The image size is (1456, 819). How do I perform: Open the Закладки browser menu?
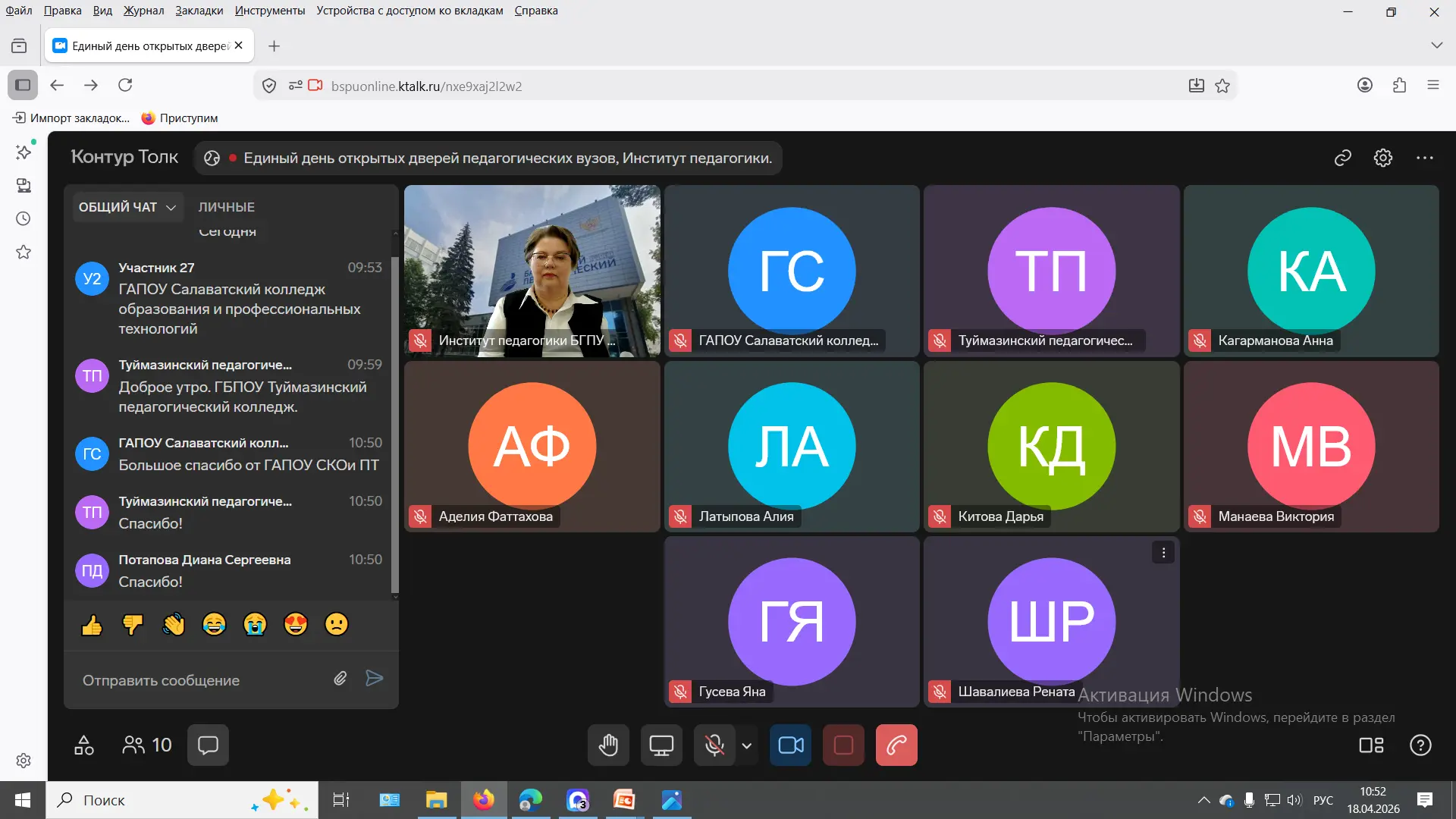coord(199,11)
